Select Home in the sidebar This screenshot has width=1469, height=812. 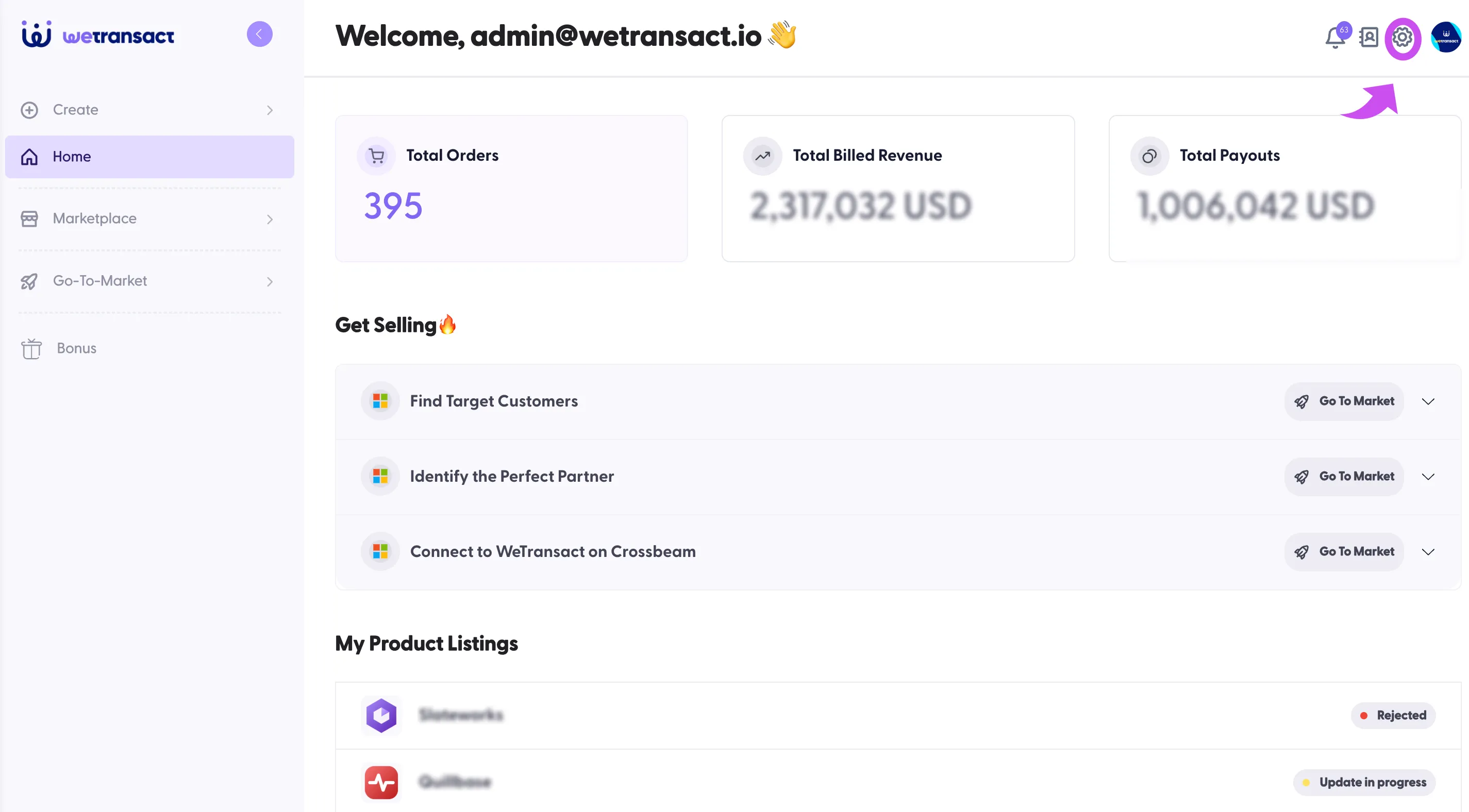[149, 156]
